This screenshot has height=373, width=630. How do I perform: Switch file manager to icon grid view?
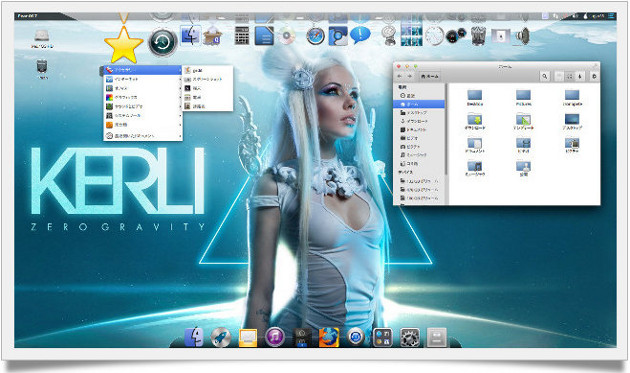tap(569, 76)
